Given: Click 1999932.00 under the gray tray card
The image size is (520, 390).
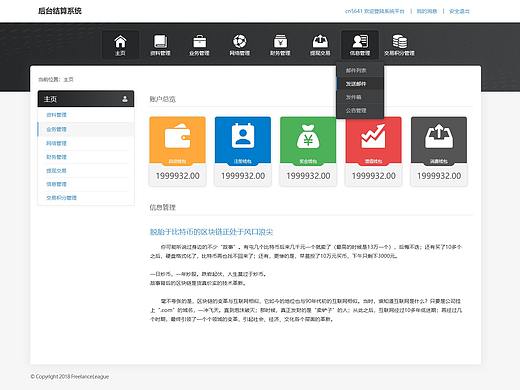Looking at the screenshot, I should [439, 176].
